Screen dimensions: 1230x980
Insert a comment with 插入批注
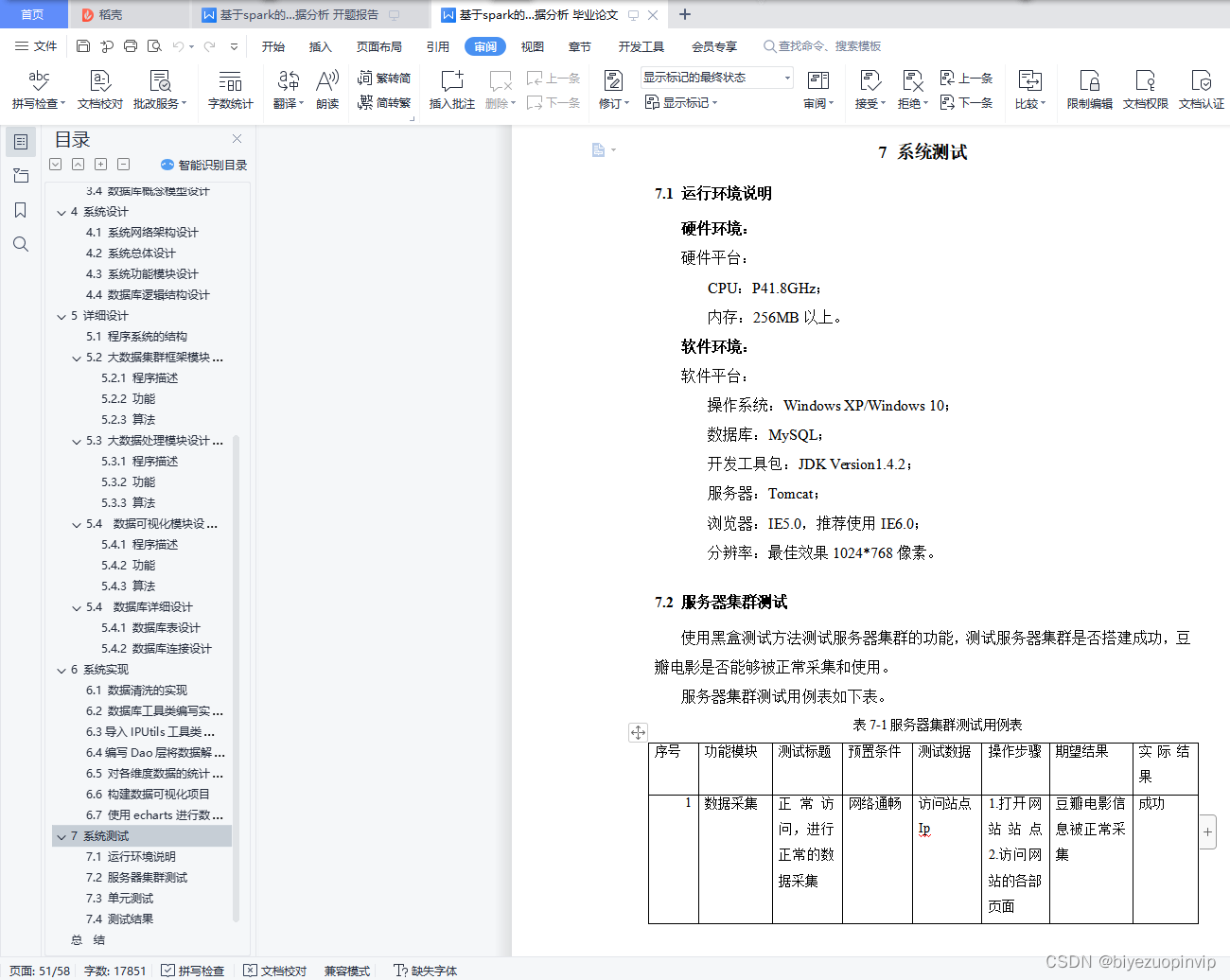(x=452, y=90)
